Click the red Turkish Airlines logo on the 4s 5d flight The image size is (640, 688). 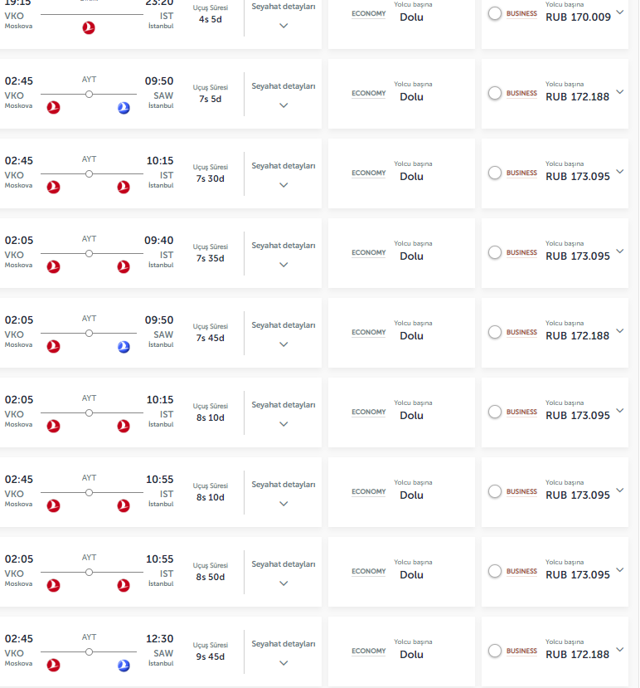89,28
